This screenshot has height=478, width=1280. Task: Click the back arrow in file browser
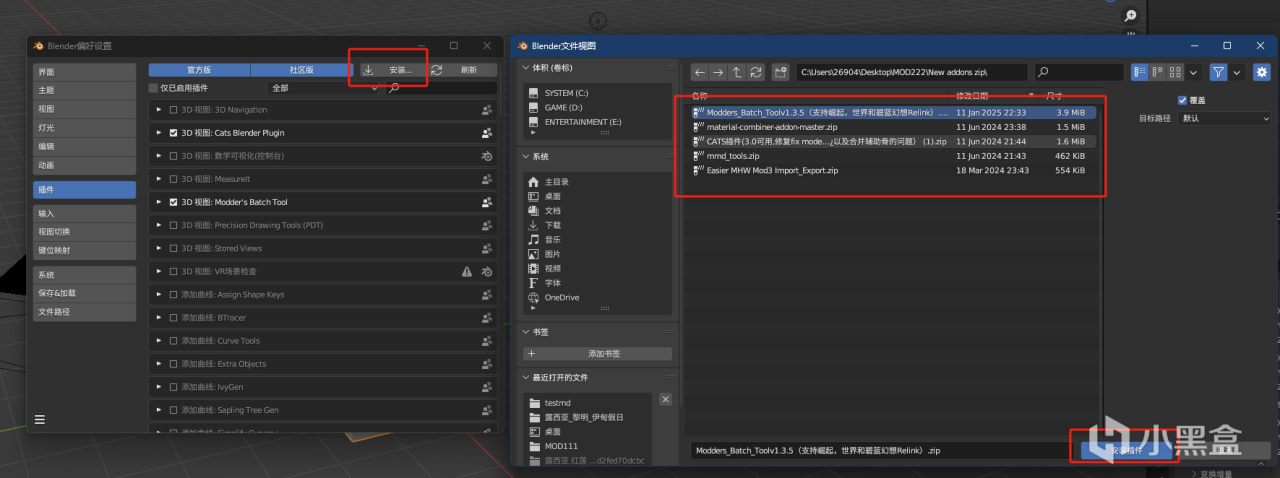pyautogui.click(x=700, y=72)
